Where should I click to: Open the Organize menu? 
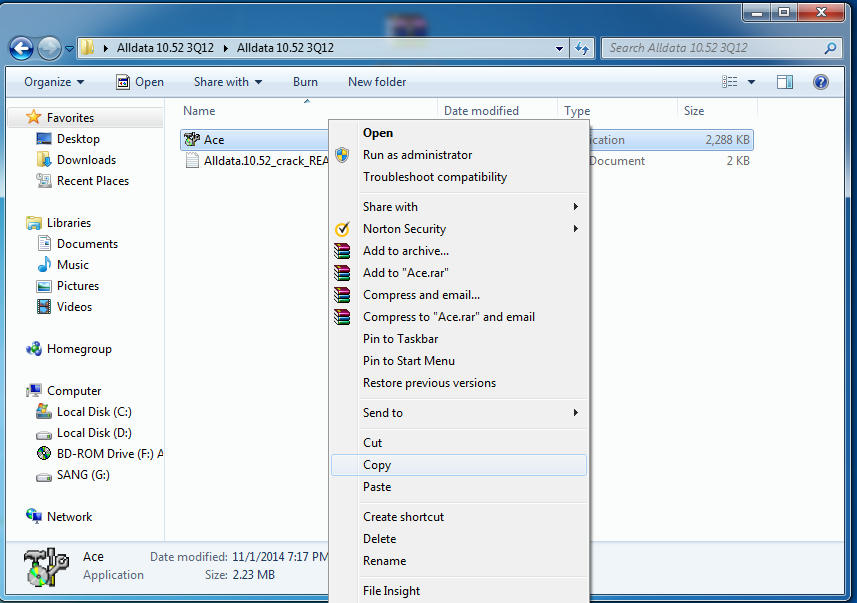pyautogui.click(x=54, y=82)
